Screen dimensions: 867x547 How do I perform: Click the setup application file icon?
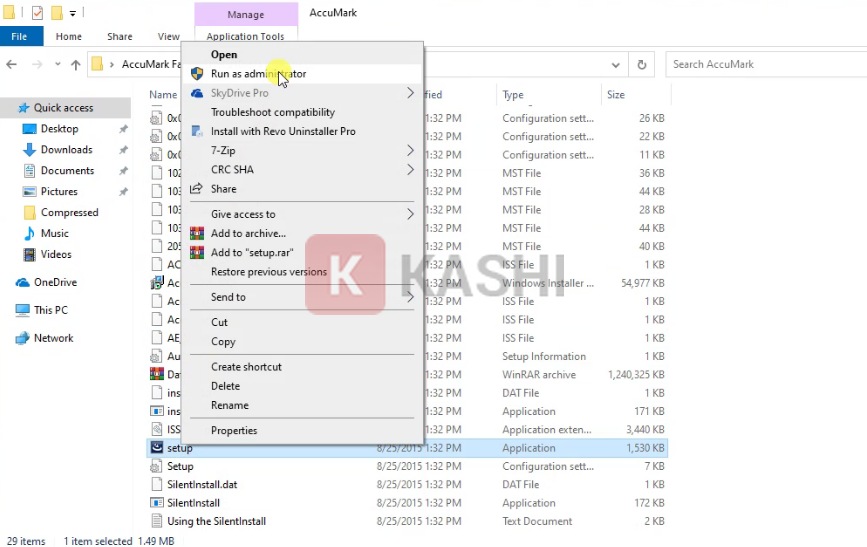click(157, 447)
